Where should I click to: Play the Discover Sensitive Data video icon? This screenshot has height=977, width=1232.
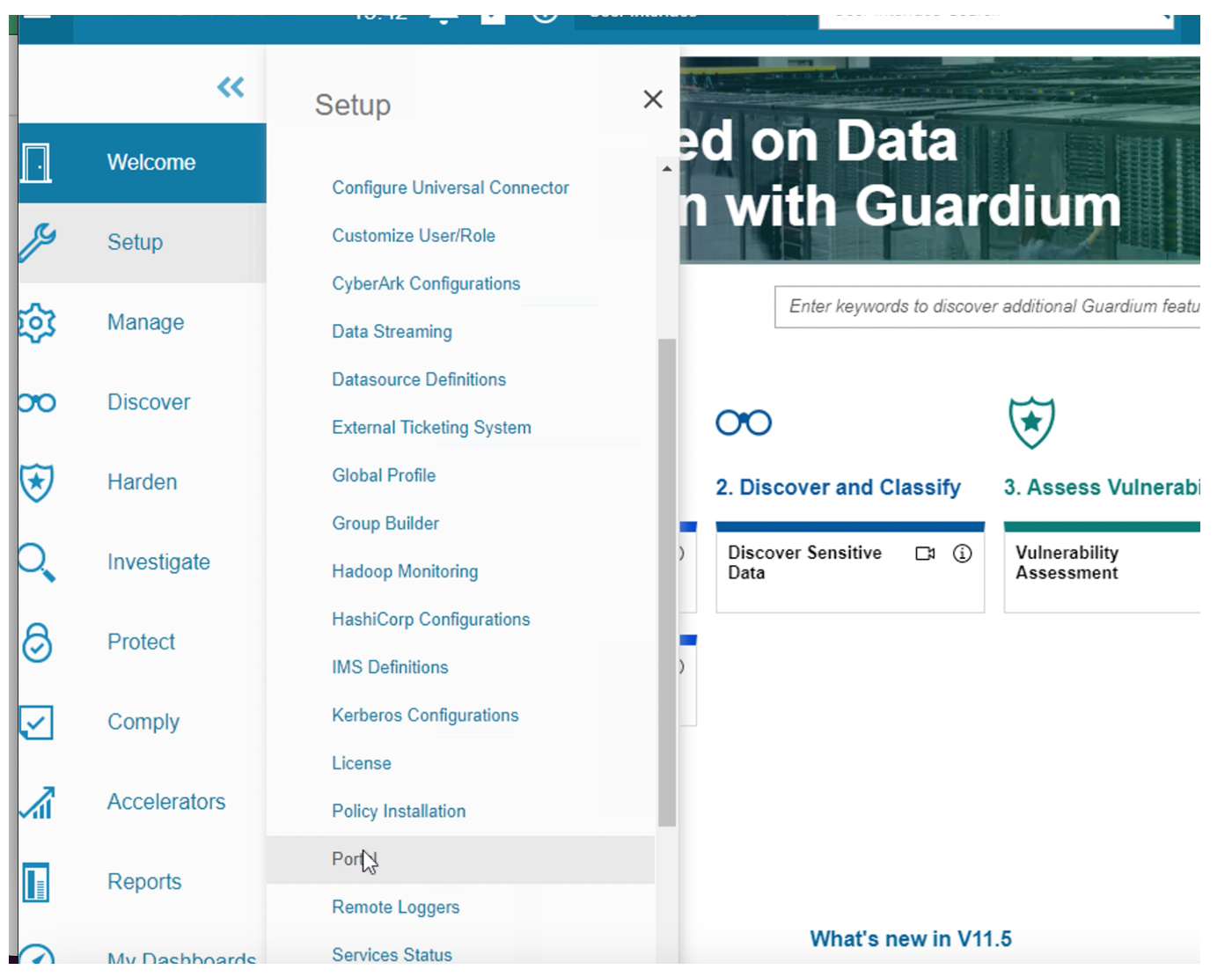pos(925,554)
